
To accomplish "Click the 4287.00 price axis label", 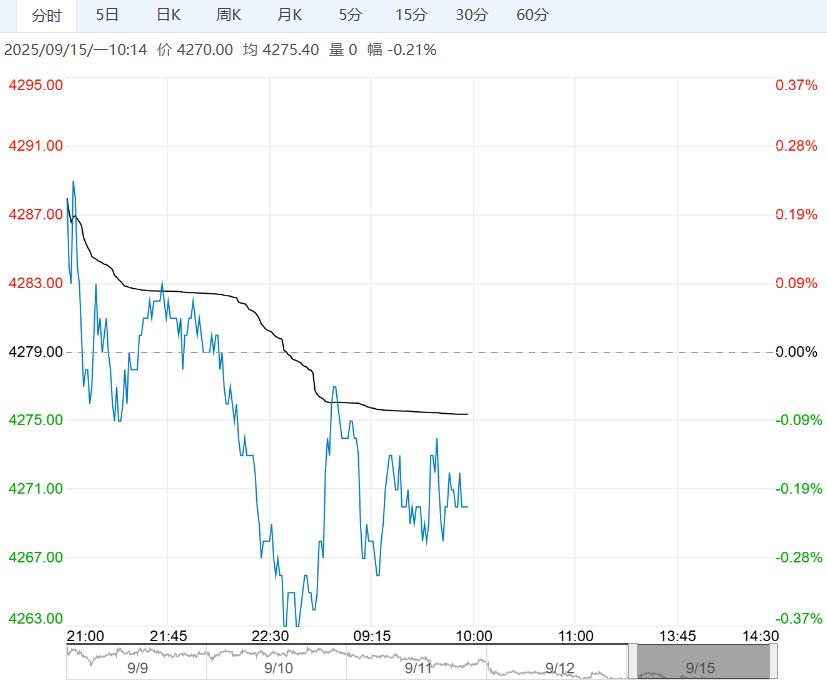I will coord(35,214).
